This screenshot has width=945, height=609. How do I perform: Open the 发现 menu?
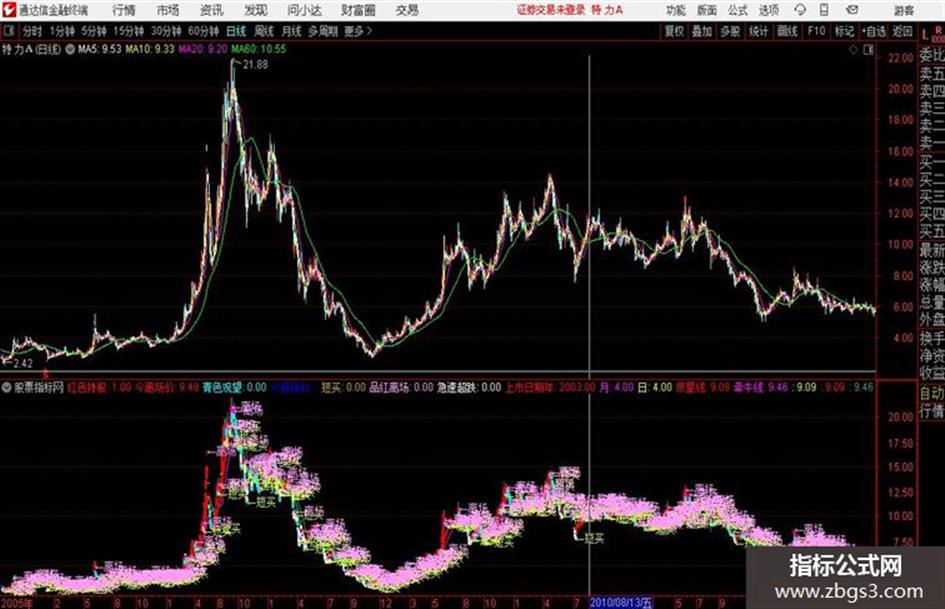point(256,10)
